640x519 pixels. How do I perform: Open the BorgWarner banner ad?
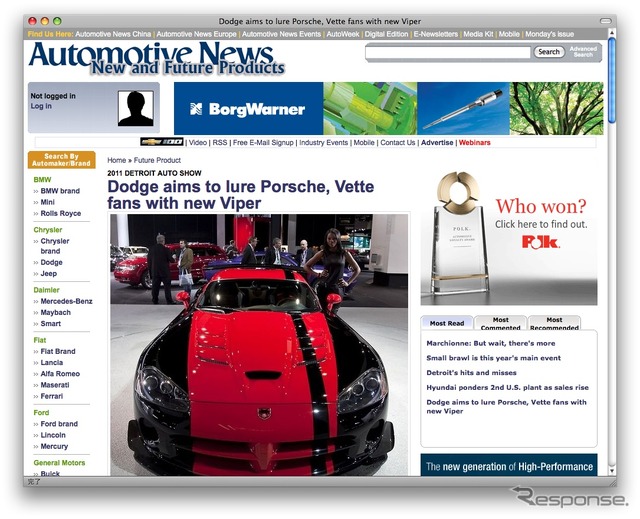point(389,109)
